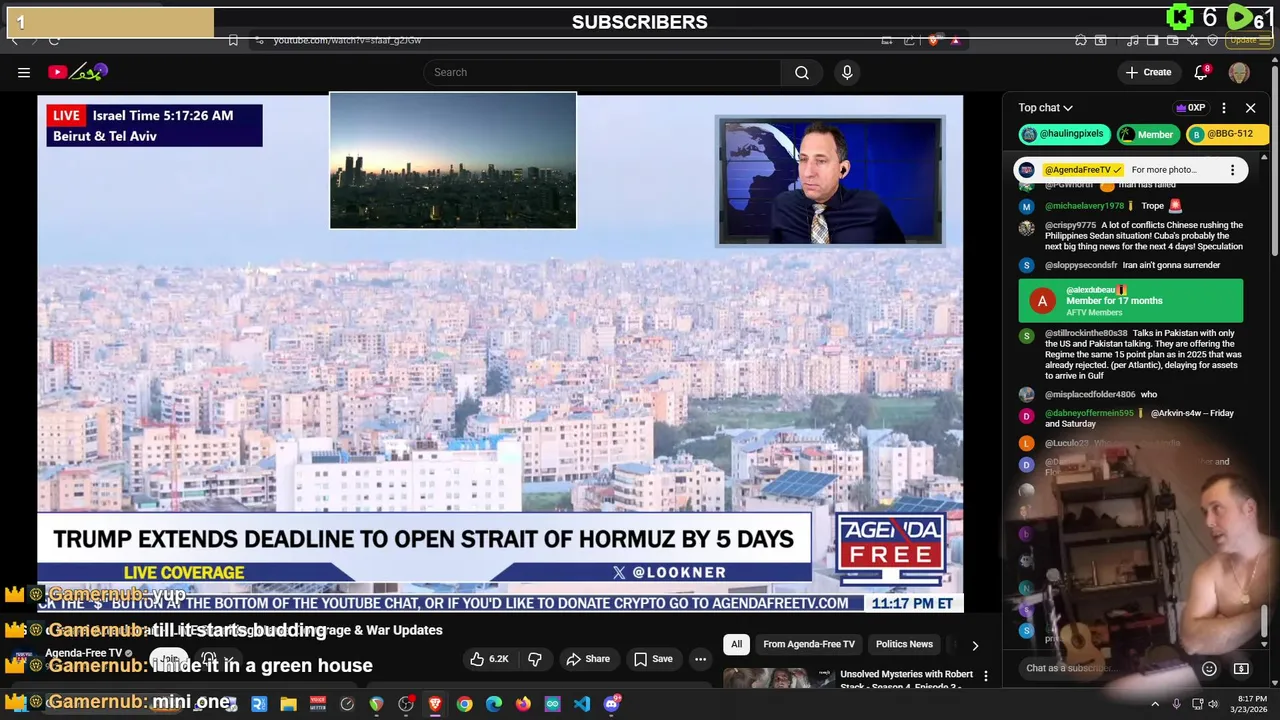
Task: Open alexdubeau 17 months member message
Action: (x=1130, y=301)
